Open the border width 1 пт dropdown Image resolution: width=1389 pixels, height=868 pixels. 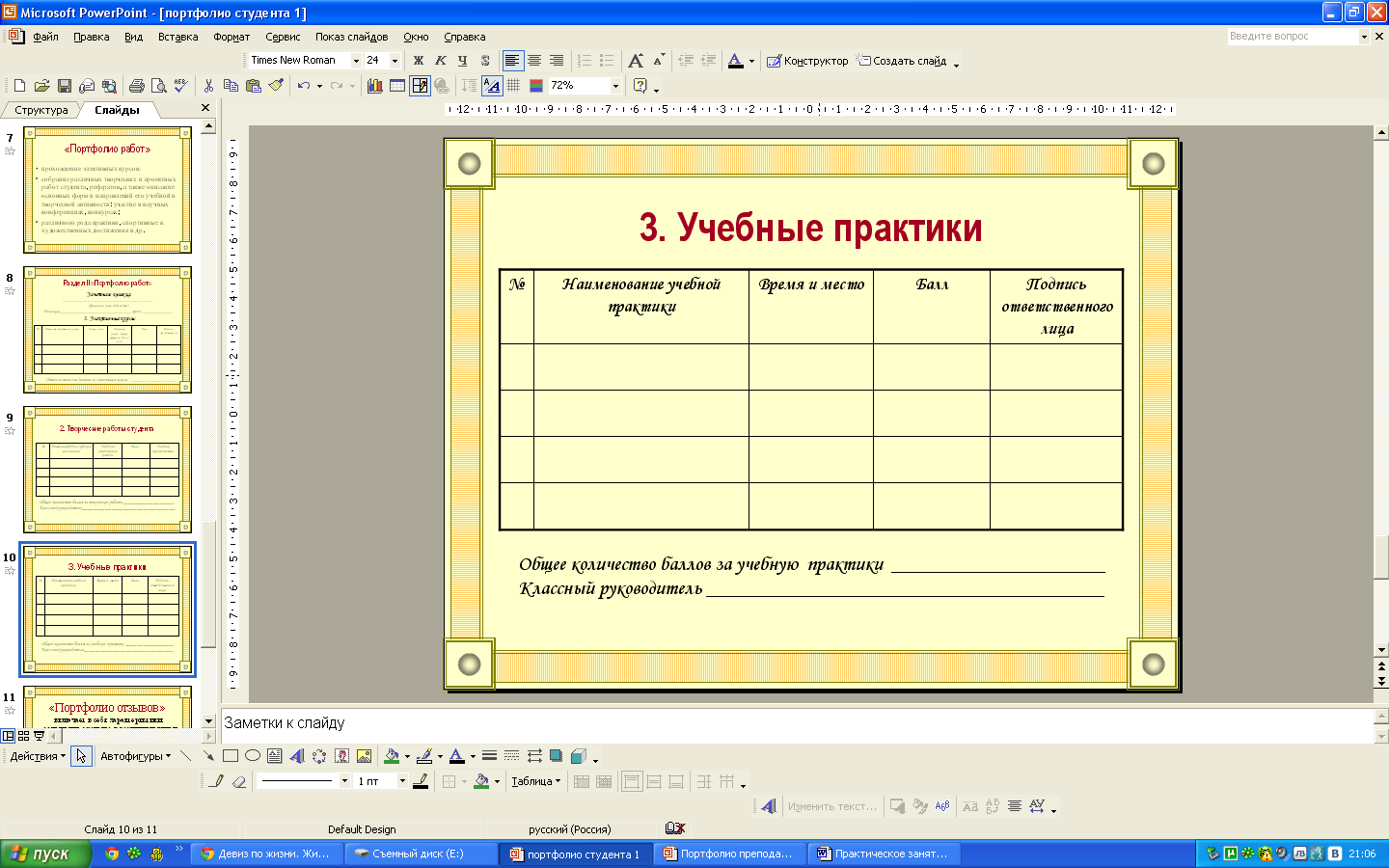pyautogui.click(x=402, y=781)
